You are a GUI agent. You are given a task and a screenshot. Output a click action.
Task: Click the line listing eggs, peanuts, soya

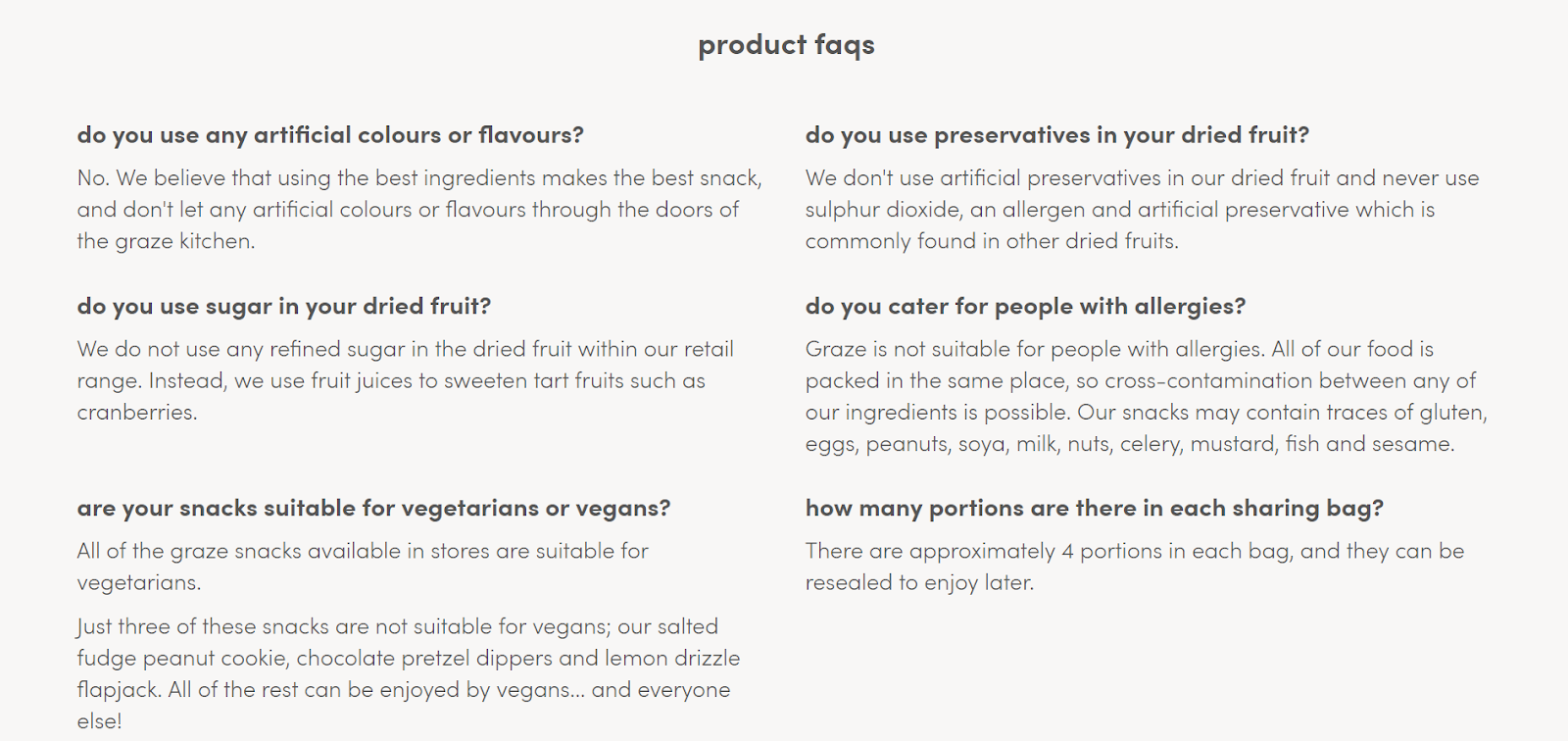pos(1130,444)
